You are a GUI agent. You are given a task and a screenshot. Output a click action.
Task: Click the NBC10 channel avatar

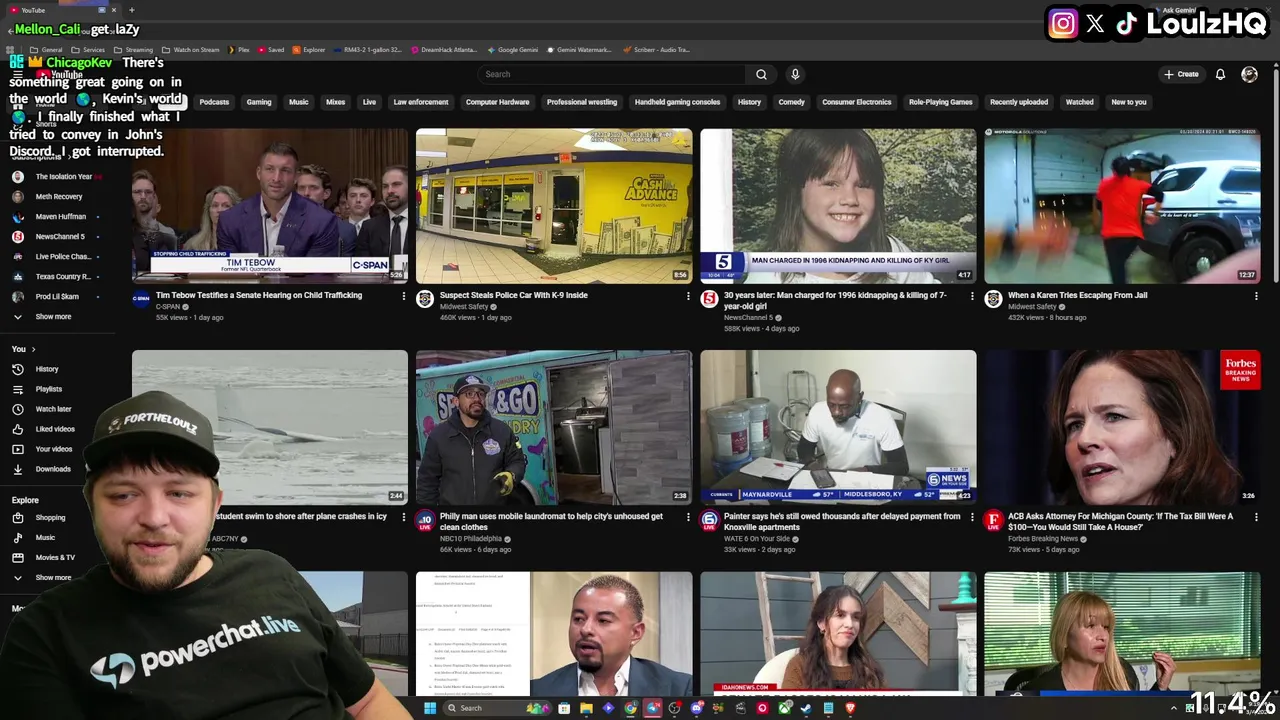pyautogui.click(x=425, y=520)
